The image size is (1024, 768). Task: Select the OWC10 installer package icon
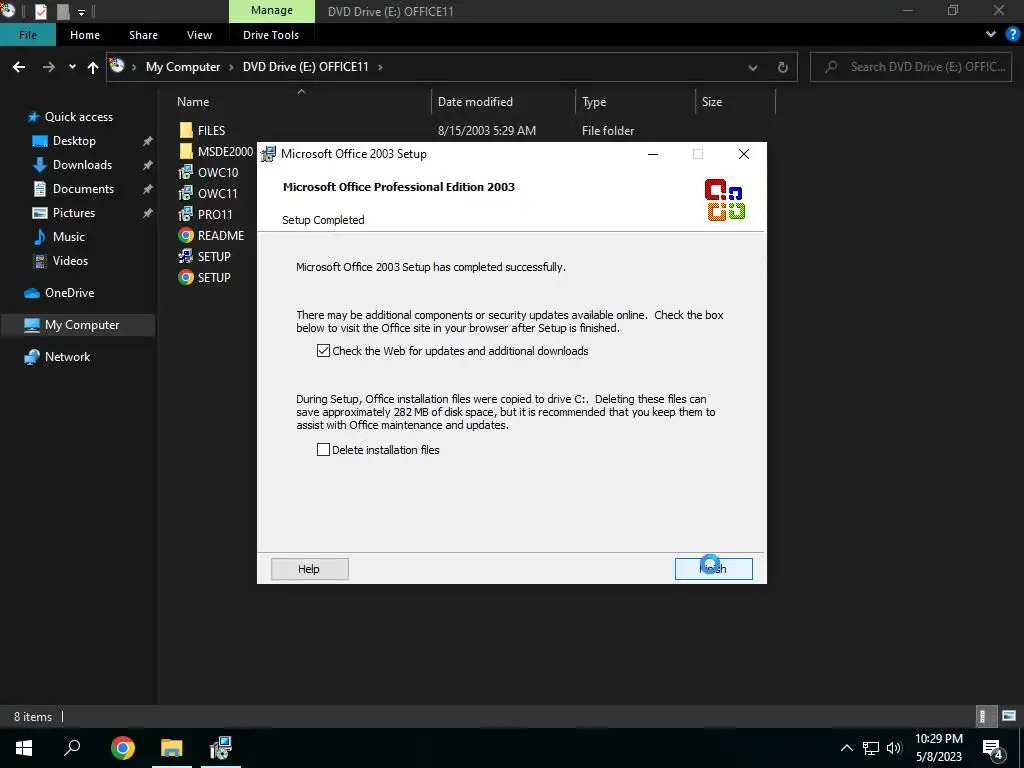pyautogui.click(x=186, y=172)
